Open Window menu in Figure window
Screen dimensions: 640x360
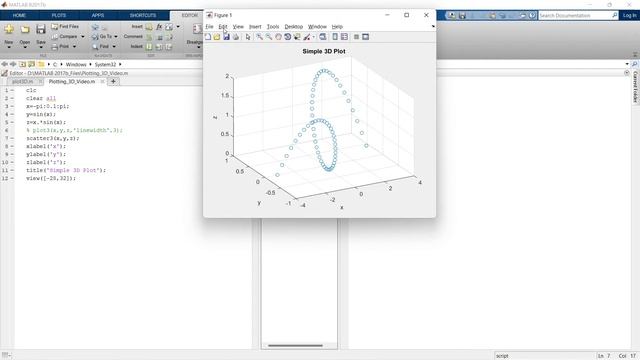317,27
